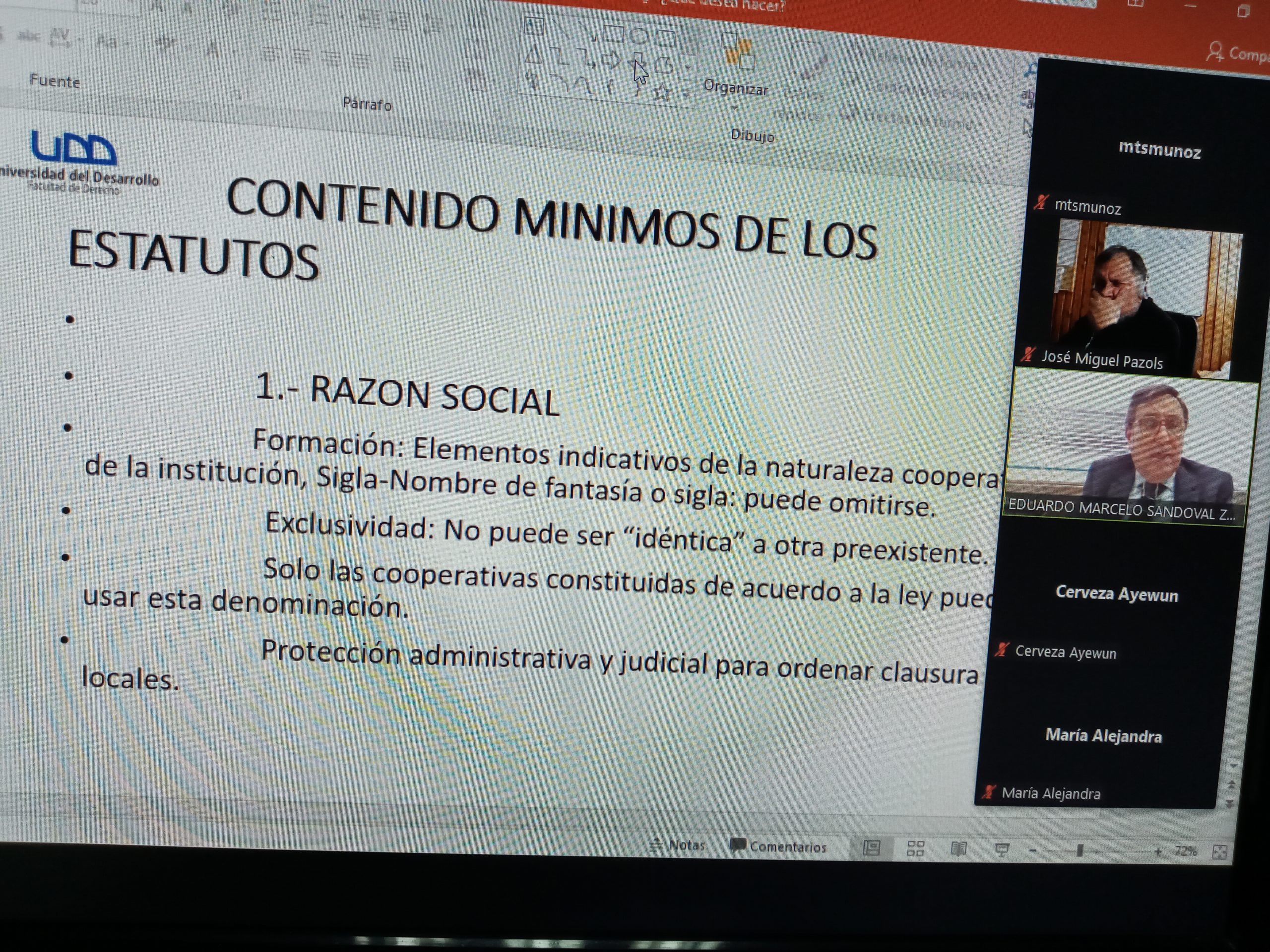This screenshot has width=1270, height=952.
Task: Select the Right Arrow block shape
Action: click(x=611, y=60)
